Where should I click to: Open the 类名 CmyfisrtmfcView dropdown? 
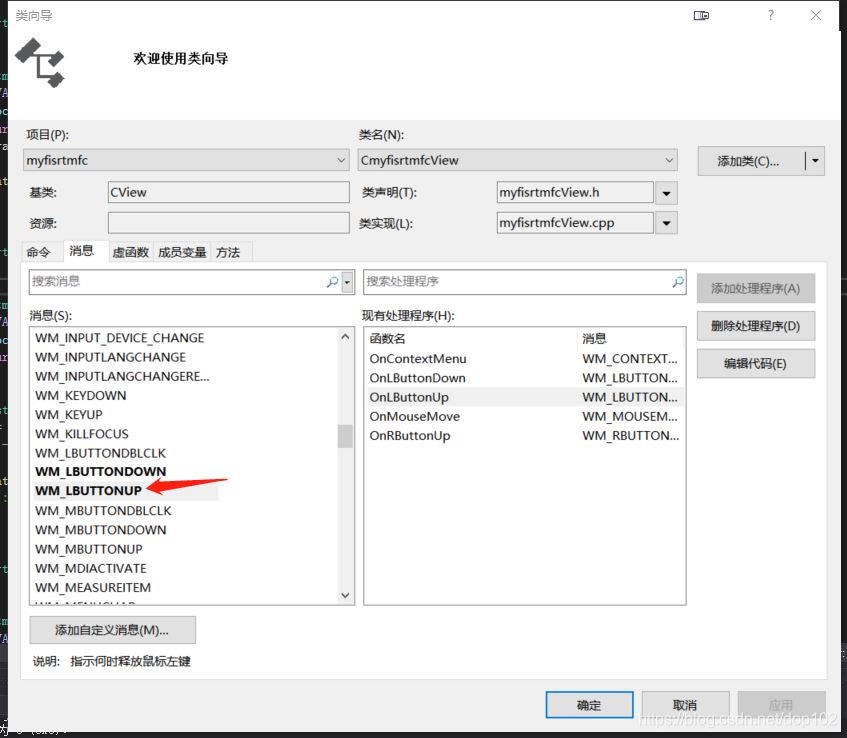(x=669, y=160)
